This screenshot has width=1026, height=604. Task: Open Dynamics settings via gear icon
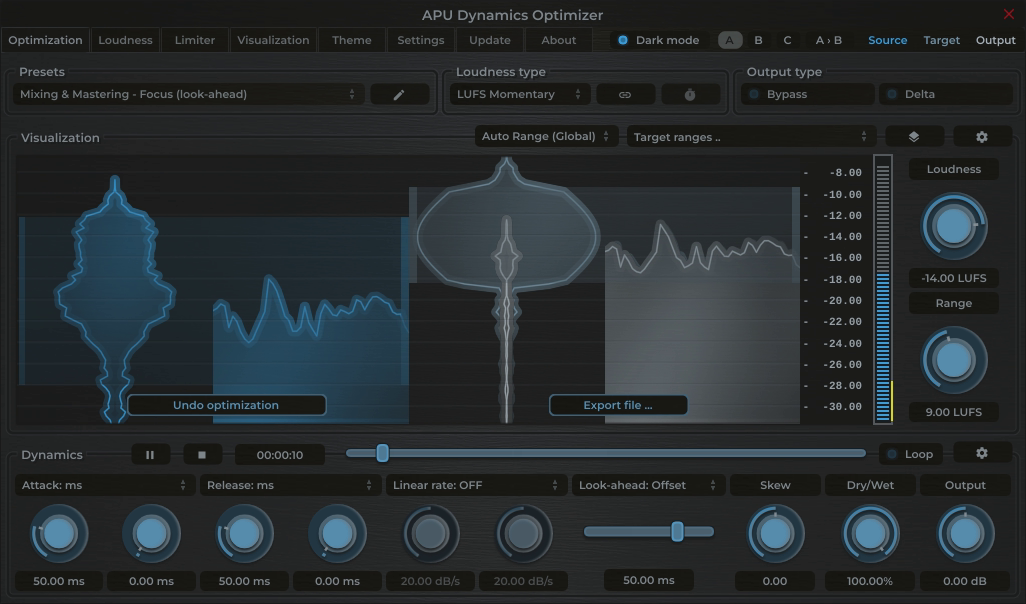982,453
